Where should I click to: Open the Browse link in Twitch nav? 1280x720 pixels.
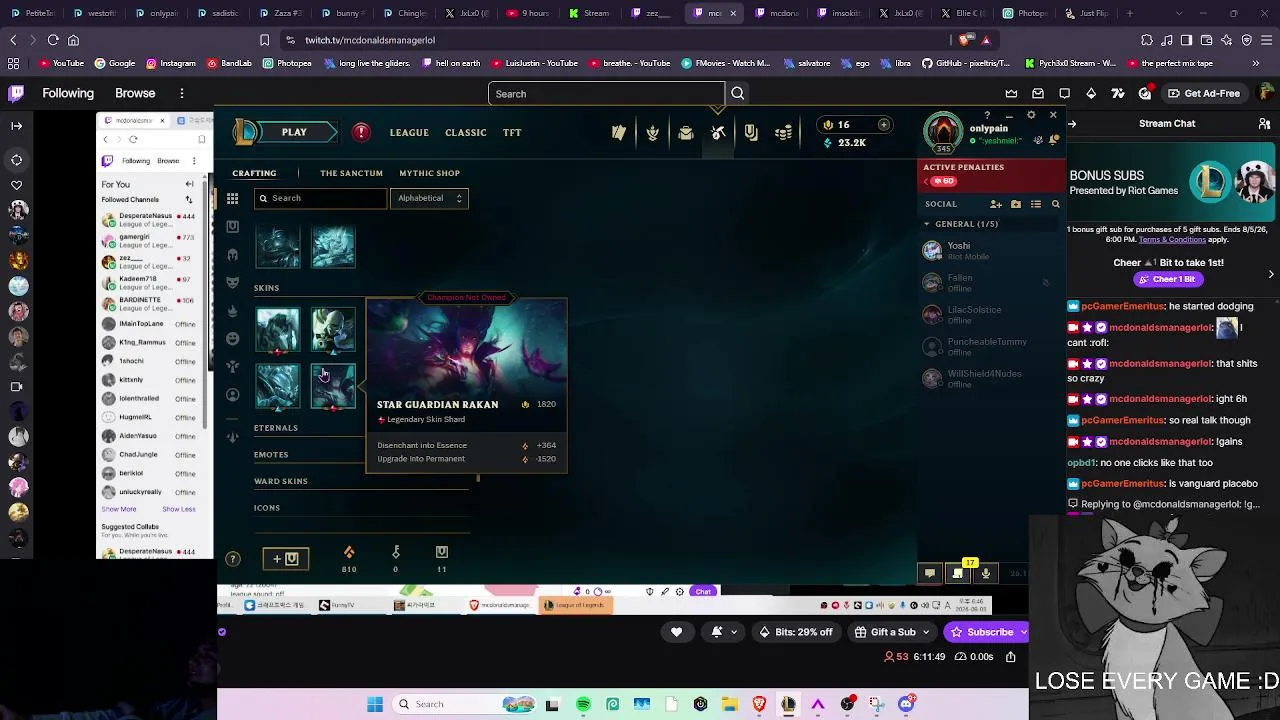tap(135, 94)
